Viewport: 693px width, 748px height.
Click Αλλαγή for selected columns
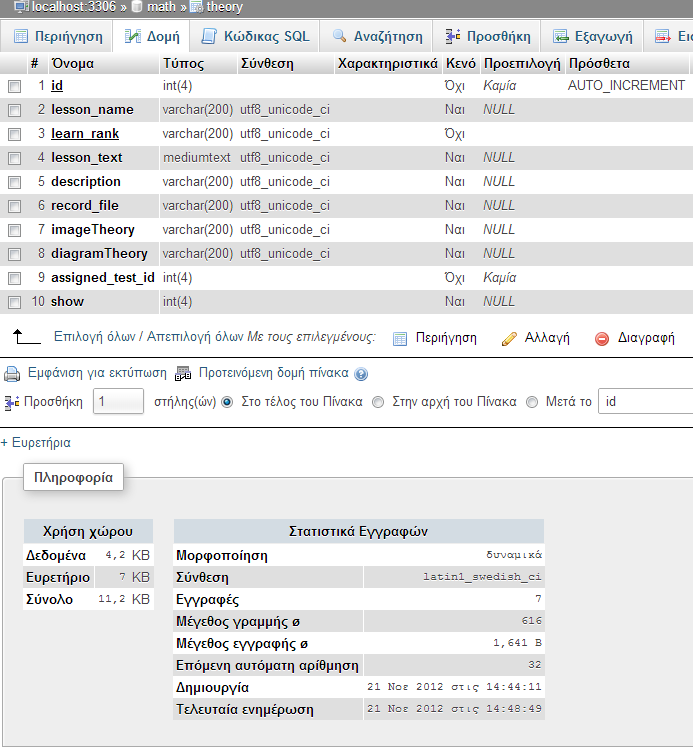pyautogui.click(x=547, y=338)
